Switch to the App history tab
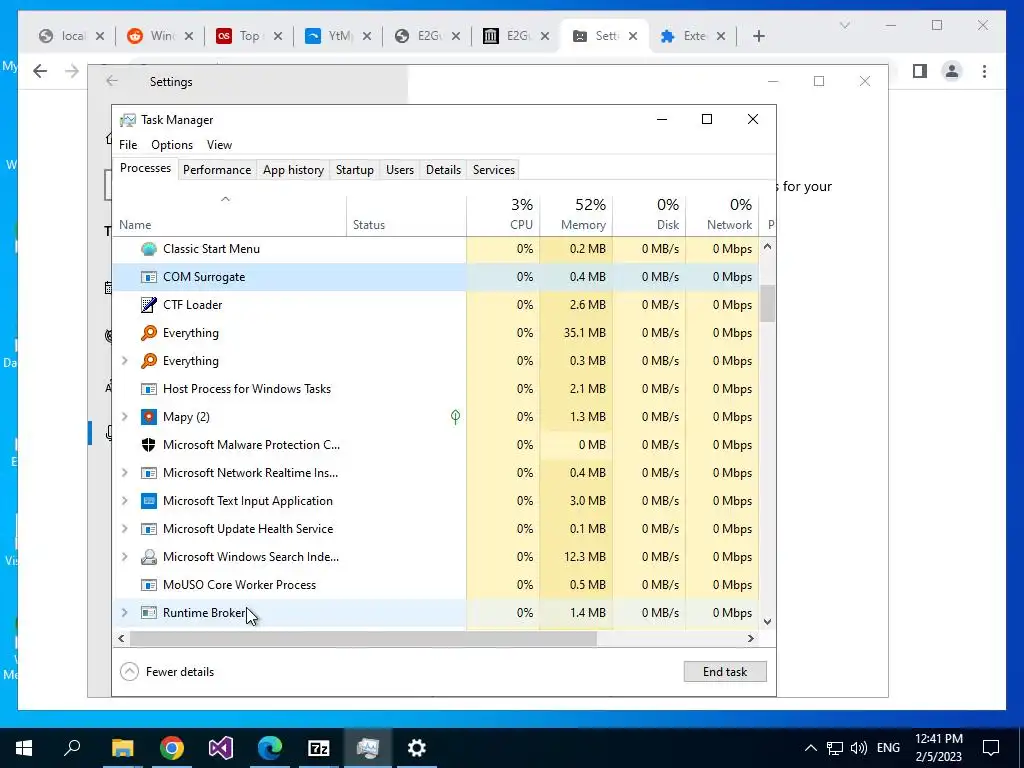 click(x=293, y=170)
